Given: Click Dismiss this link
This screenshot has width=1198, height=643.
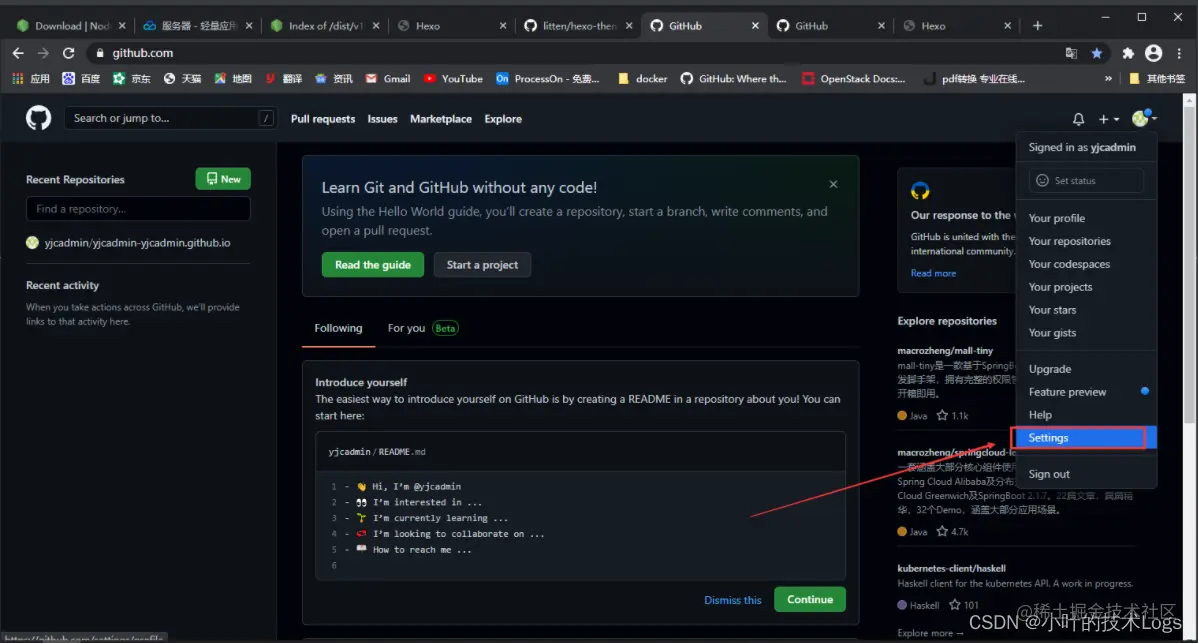Looking at the screenshot, I should tap(732, 600).
